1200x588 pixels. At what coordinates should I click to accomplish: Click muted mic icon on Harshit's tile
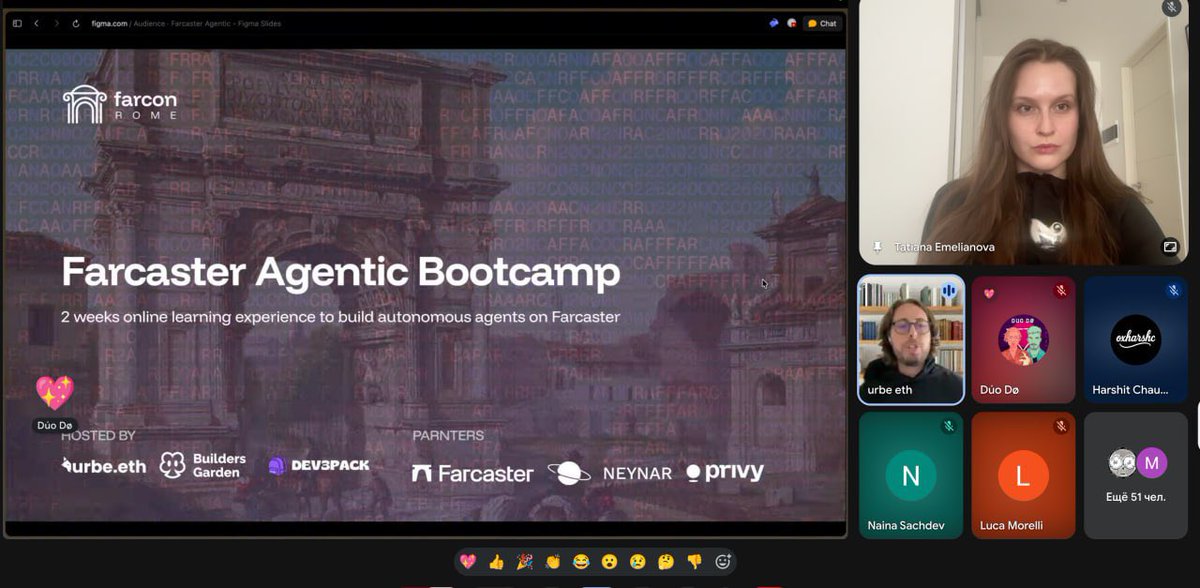(1174, 291)
